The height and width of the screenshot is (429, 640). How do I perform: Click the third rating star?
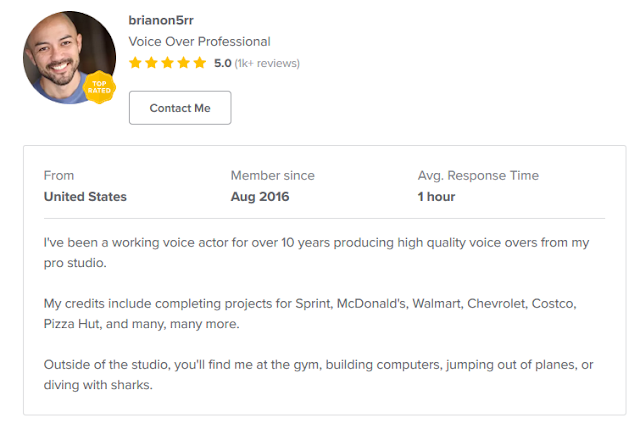pos(167,63)
